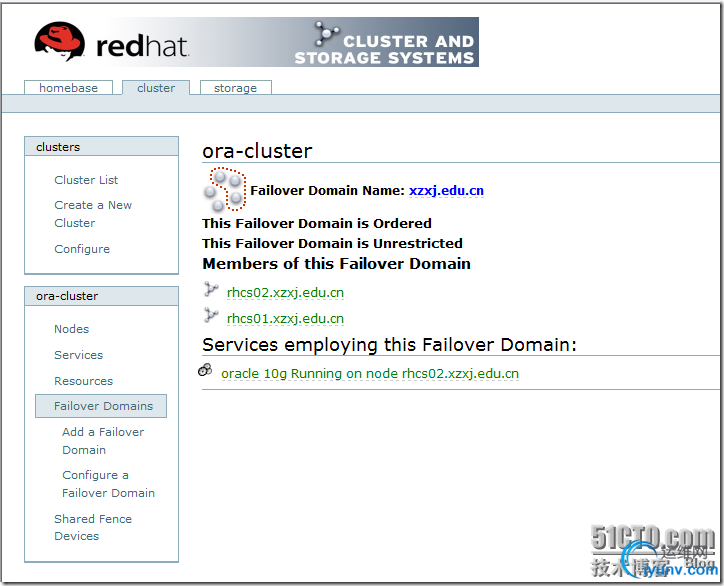Open Shared Fence Devices
Image resolution: width=724 pixels, height=586 pixels.
tap(93, 527)
